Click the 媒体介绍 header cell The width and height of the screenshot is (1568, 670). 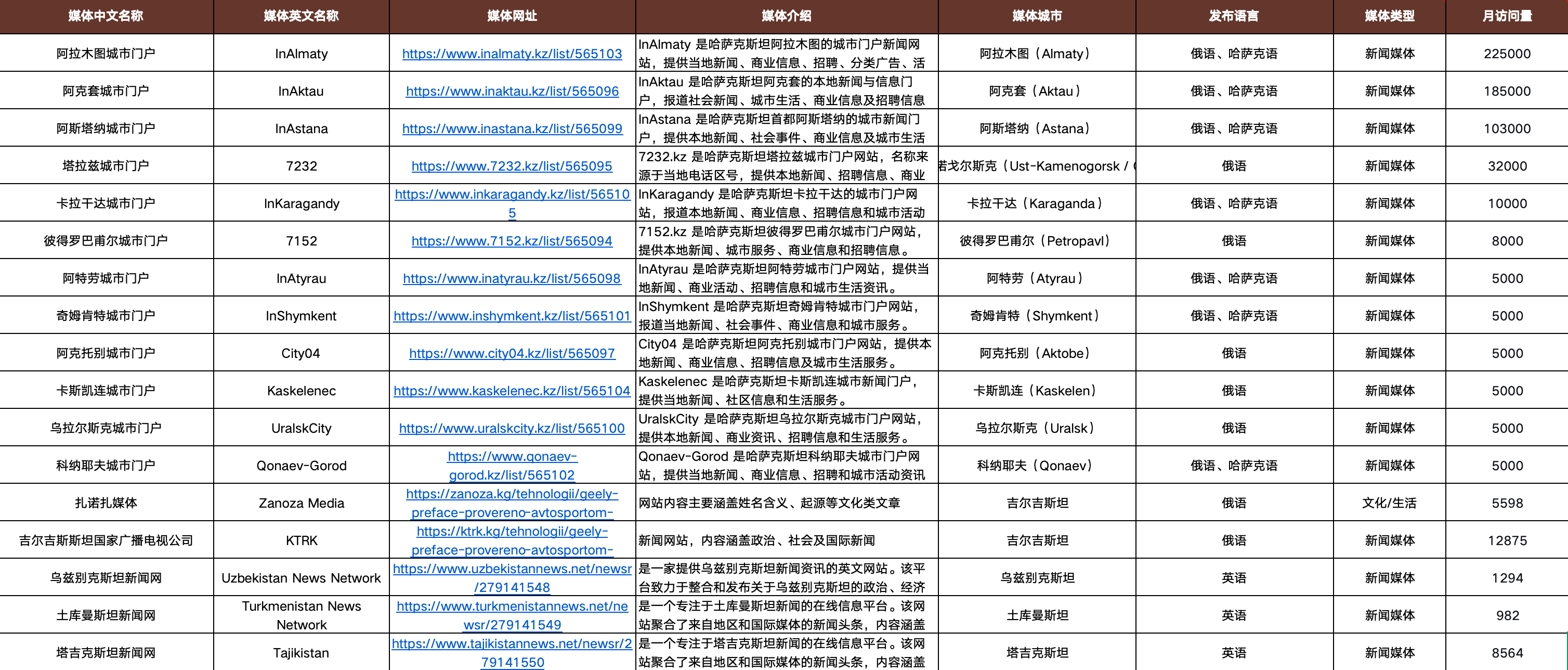pos(787,17)
